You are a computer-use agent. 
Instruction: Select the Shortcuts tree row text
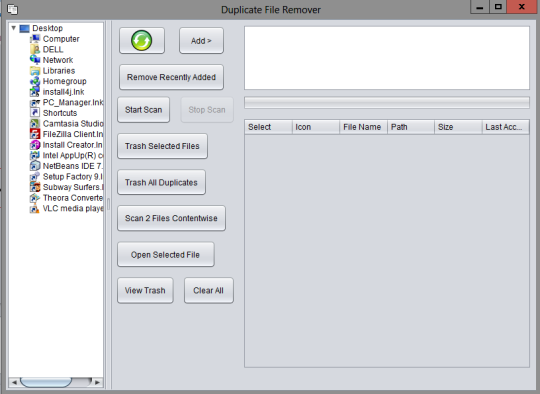(60, 113)
